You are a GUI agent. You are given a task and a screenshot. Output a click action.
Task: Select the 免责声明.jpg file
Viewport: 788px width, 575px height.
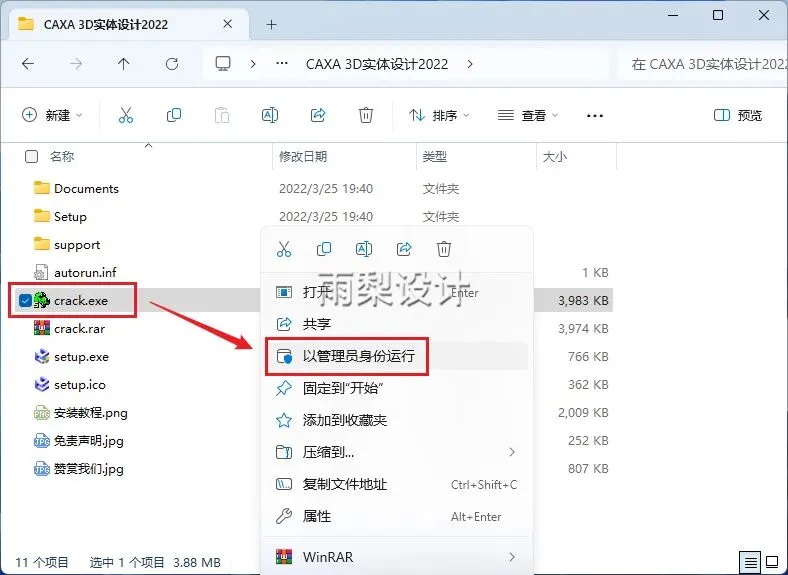click(88, 441)
